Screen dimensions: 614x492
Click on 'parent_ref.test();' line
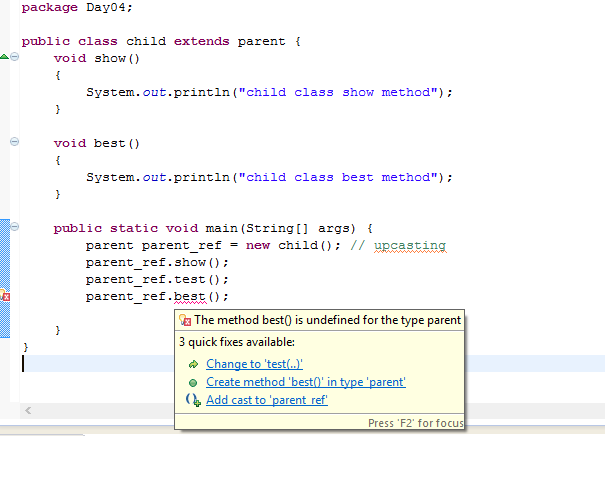tap(157, 280)
